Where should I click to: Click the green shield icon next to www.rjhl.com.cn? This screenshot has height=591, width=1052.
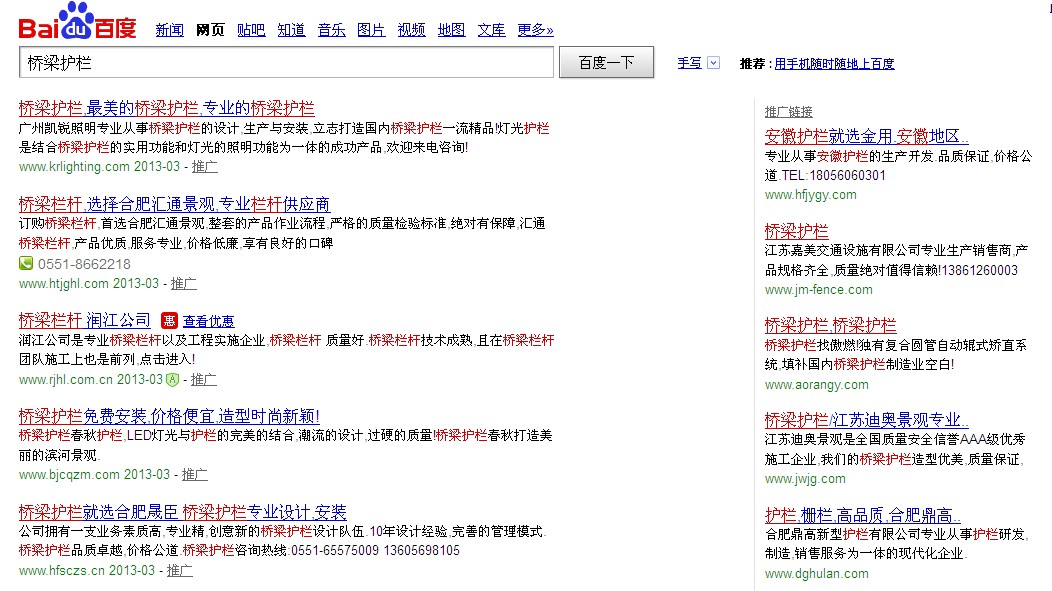(172, 380)
